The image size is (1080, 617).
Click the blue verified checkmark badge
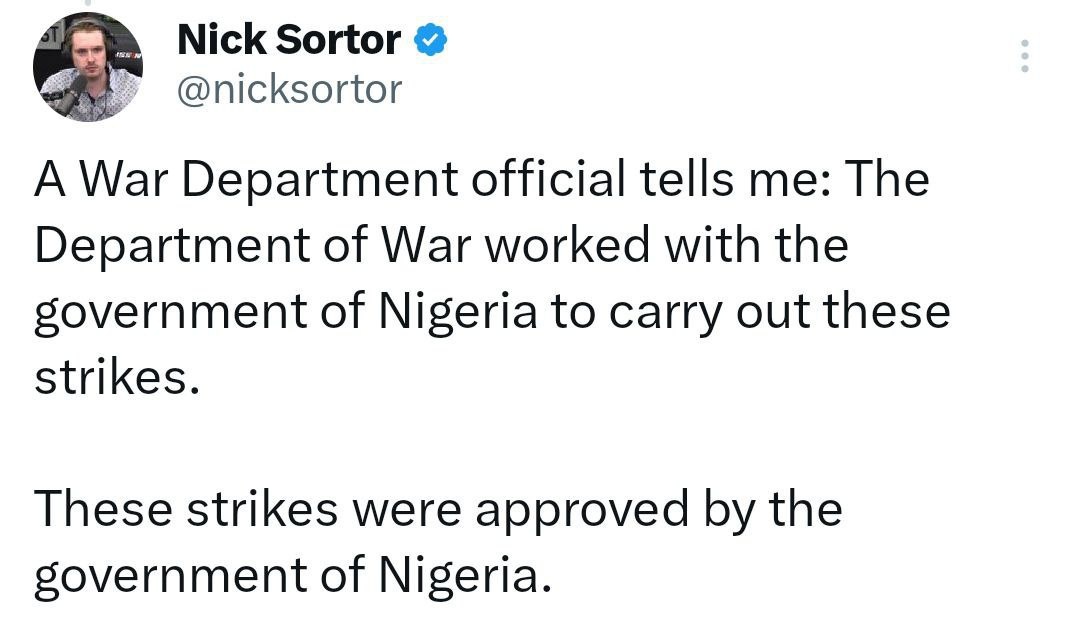pyautogui.click(x=430, y=39)
